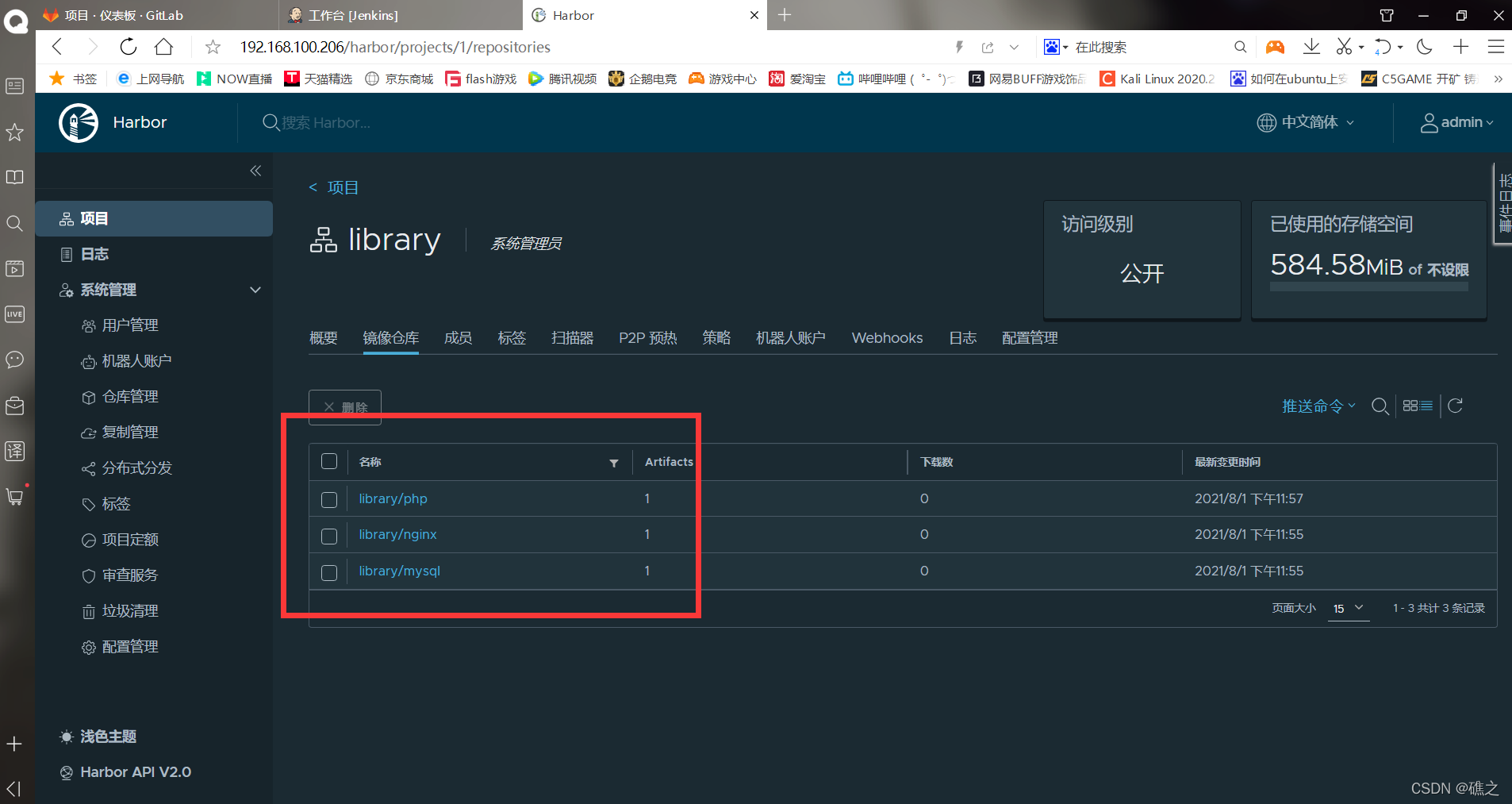
Task: Collapse 系统管理 section chevron
Action: point(255,290)
